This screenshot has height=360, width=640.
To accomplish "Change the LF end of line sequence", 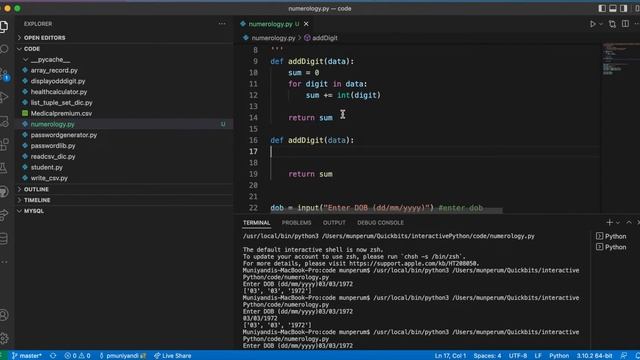I will tap(538, 356).
